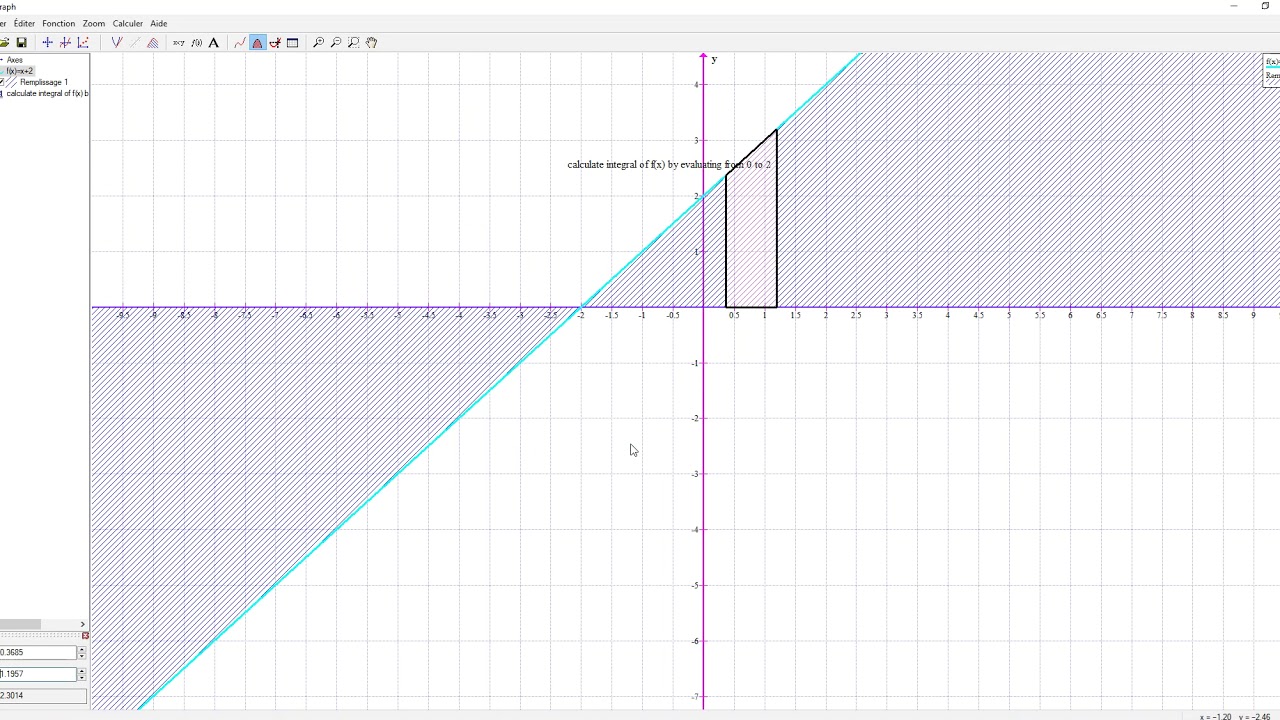Select the zoom window icon

pos(354,42)
